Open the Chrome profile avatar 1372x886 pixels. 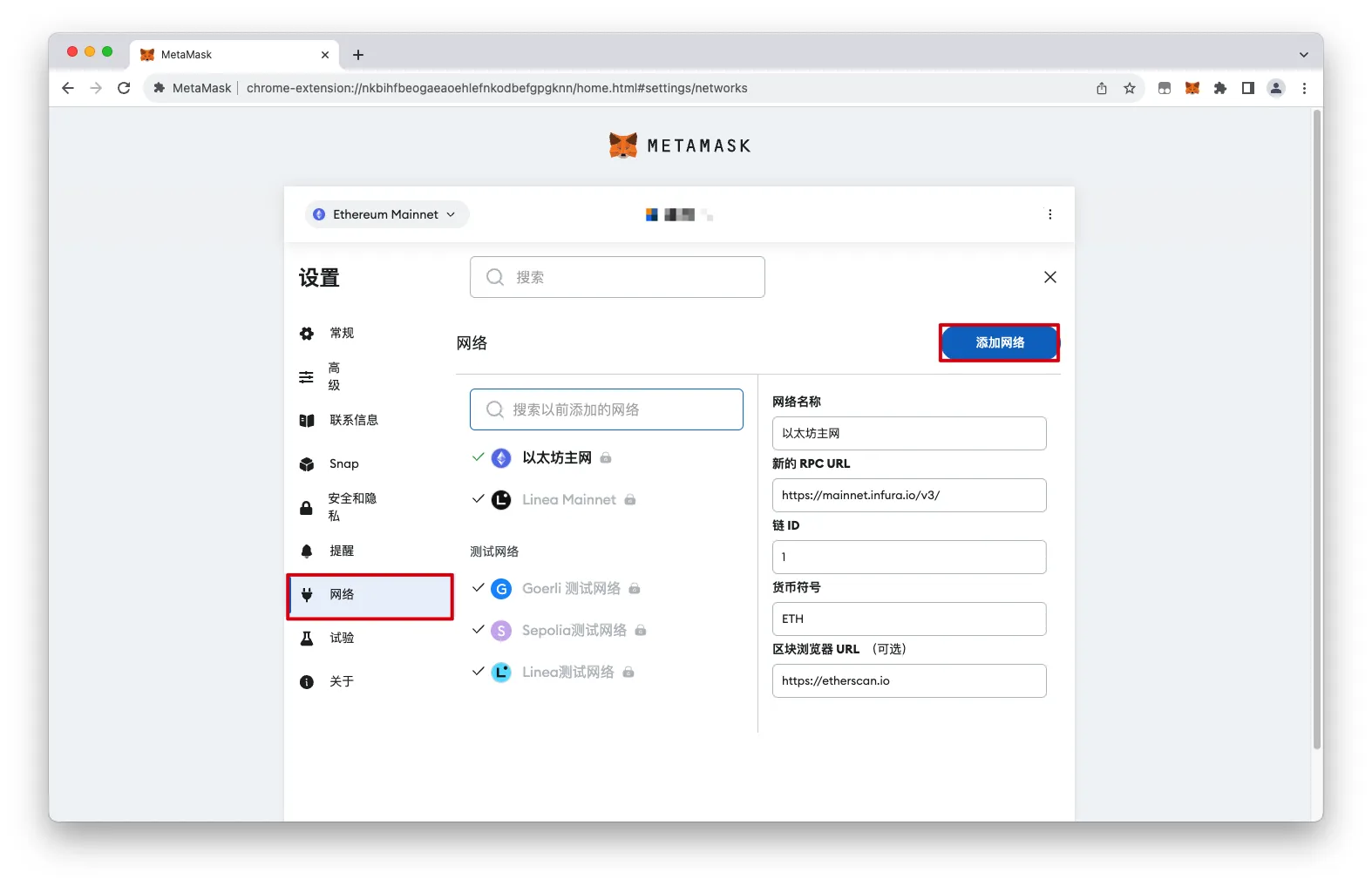1276,88
